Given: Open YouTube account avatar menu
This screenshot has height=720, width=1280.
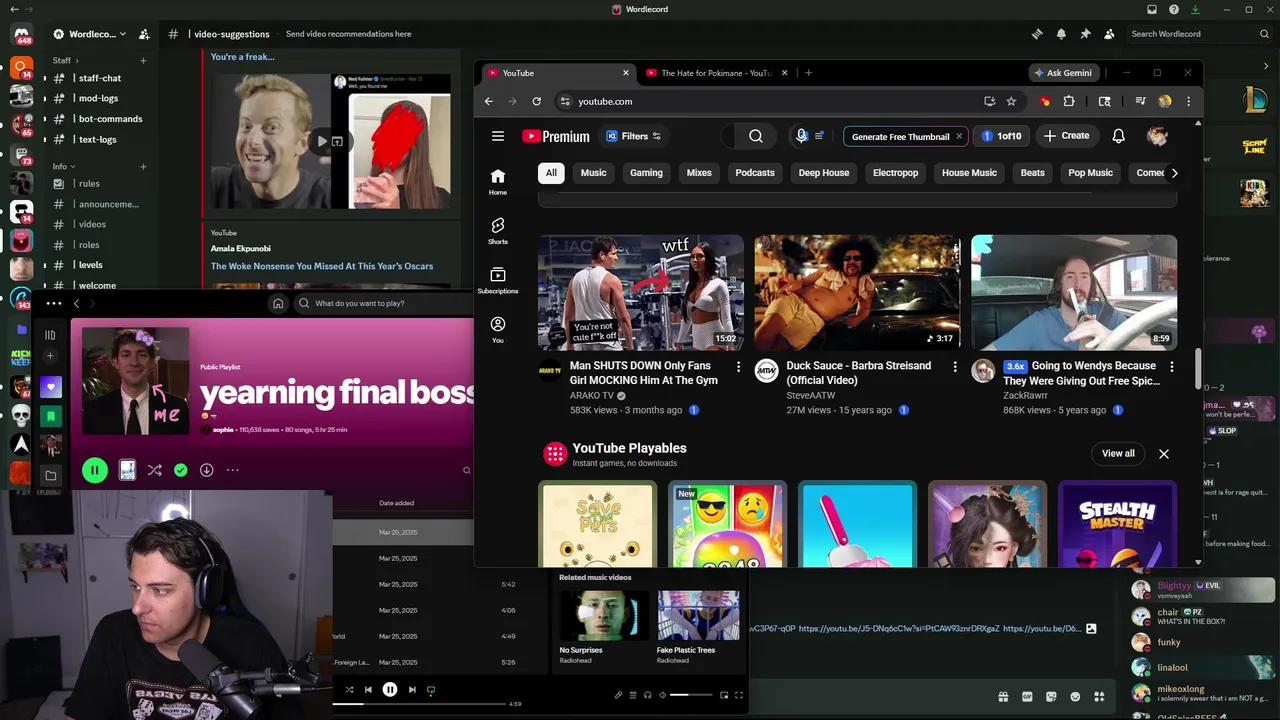Looking at the screenshot, I should pyautogui.click(x=1157, y=136).
